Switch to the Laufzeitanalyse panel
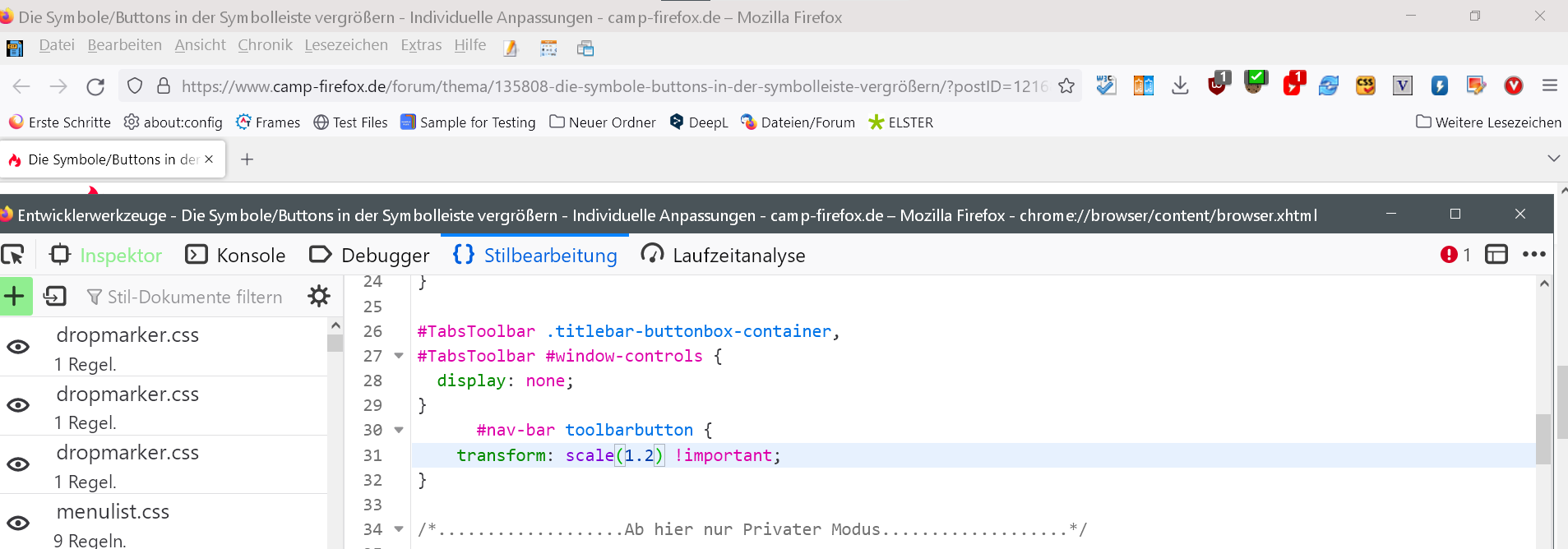This screenshot has height=549, width=1568. pyautogui.click(x=723, y=256)
